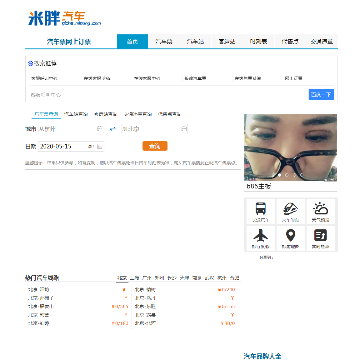Open the high-speed train tile icon

[290, 209]
